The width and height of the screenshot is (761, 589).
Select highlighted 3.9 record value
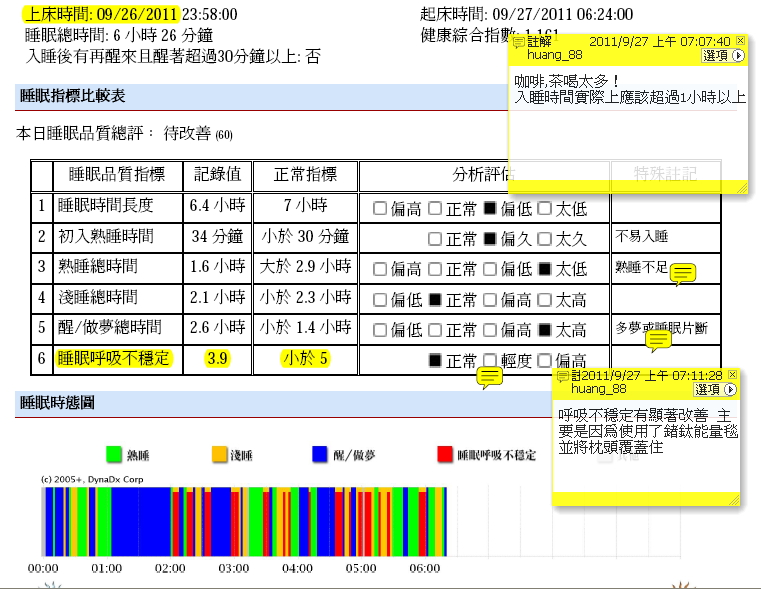217,359
